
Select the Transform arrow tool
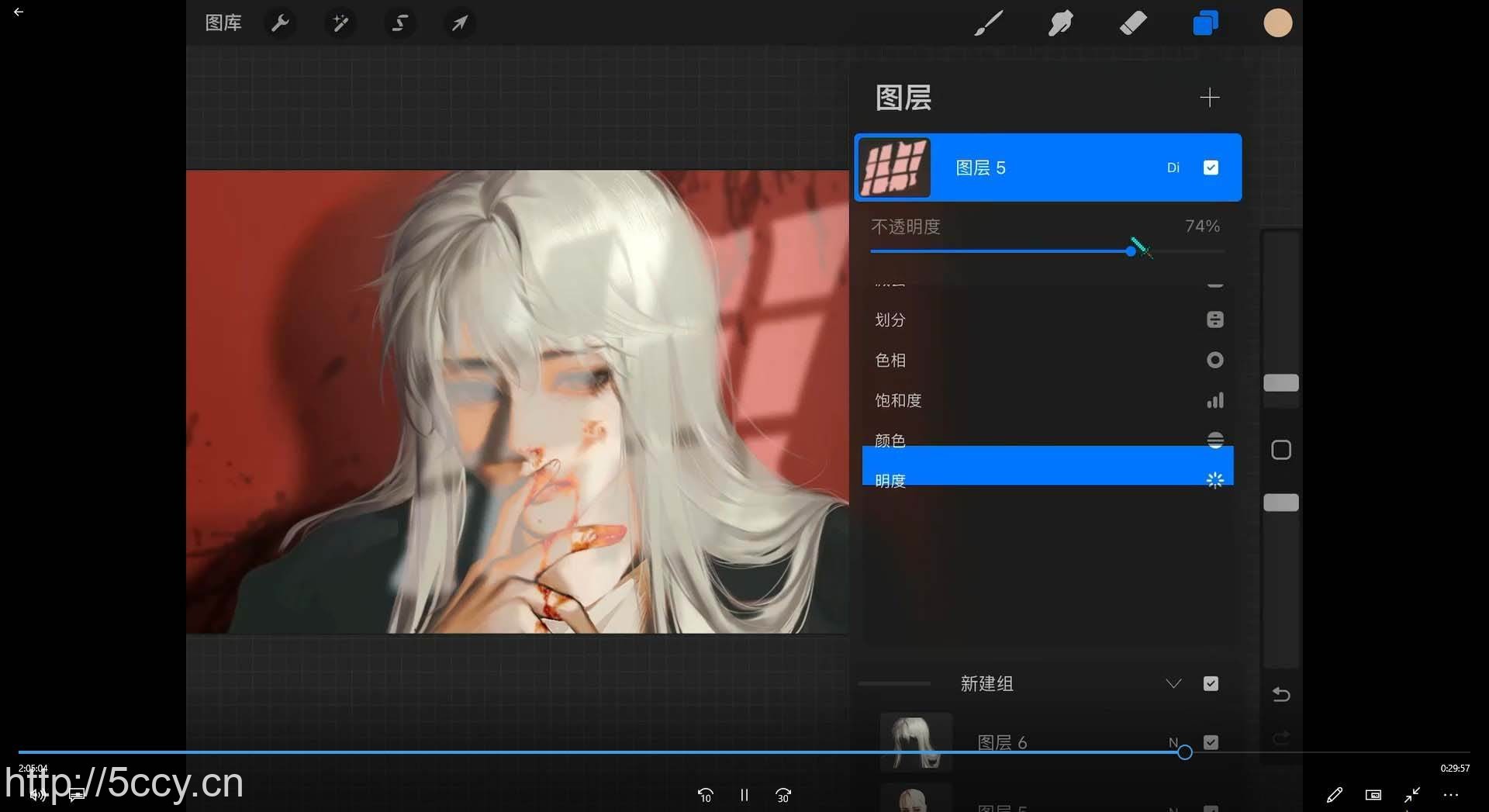click(459, 22)
